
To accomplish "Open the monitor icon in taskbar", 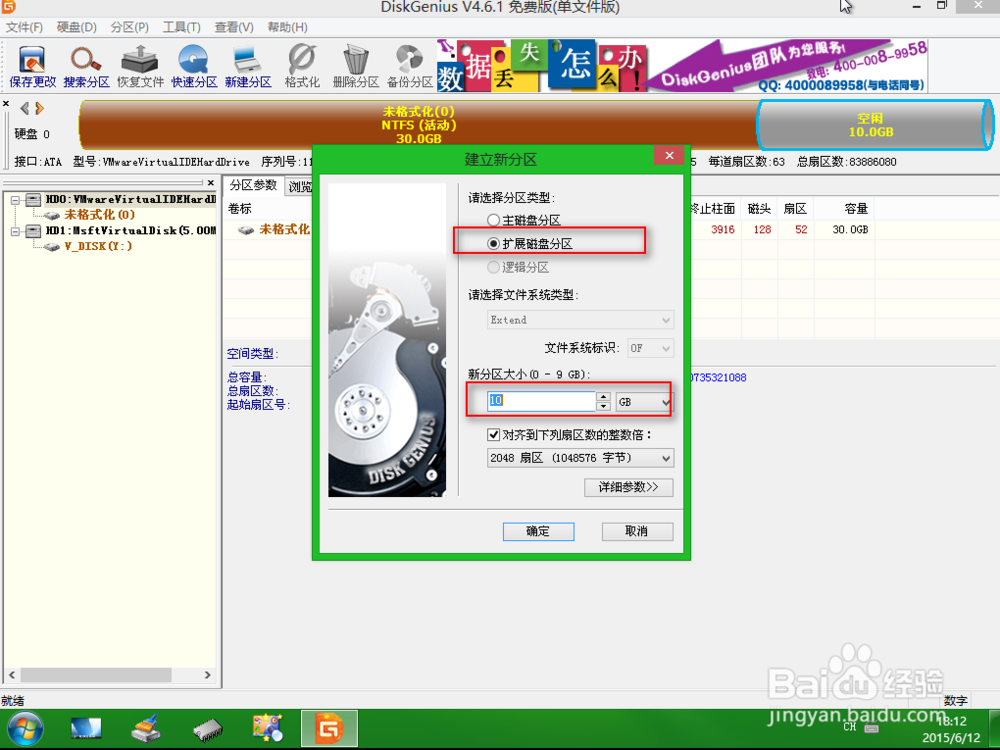I will [85, 728].
